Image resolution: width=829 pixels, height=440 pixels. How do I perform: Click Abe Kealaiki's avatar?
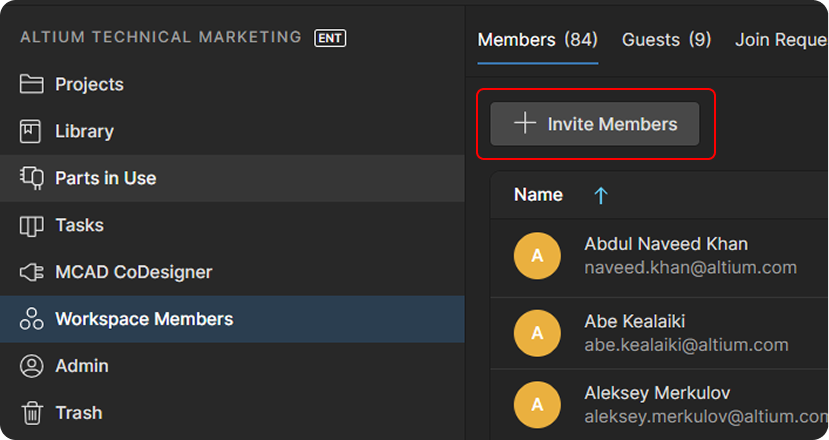click(537, 333)
